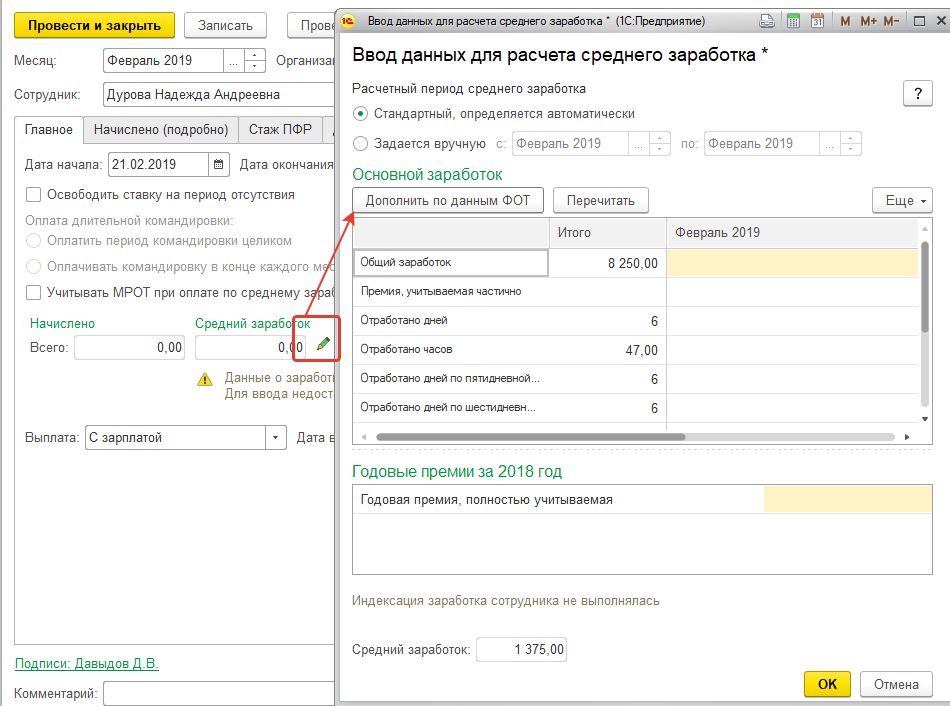Select Оплачивать командировку в конце каждого месяца
This screenshot has width=950, height=706.
(33, 267)
